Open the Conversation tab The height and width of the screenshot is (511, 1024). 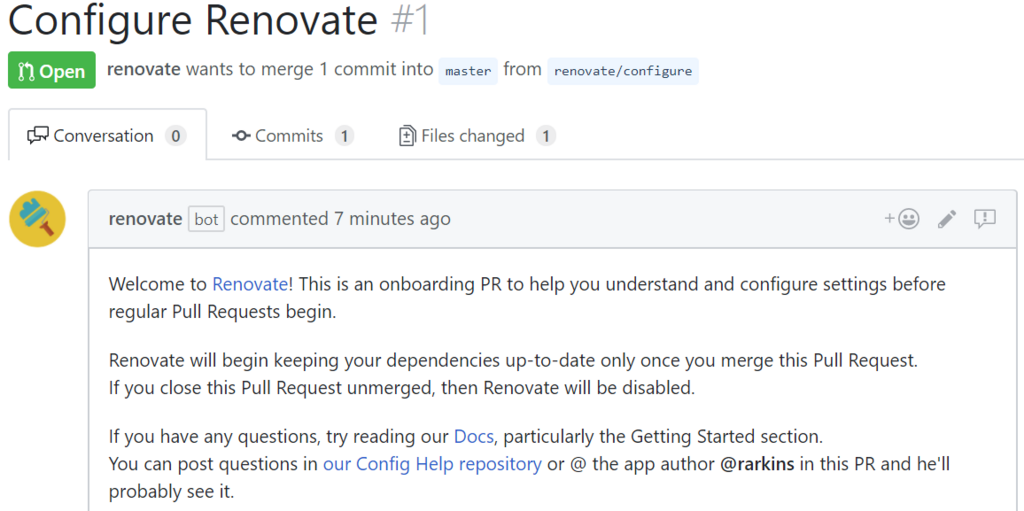pyautogui.click(x=108, y=136)
